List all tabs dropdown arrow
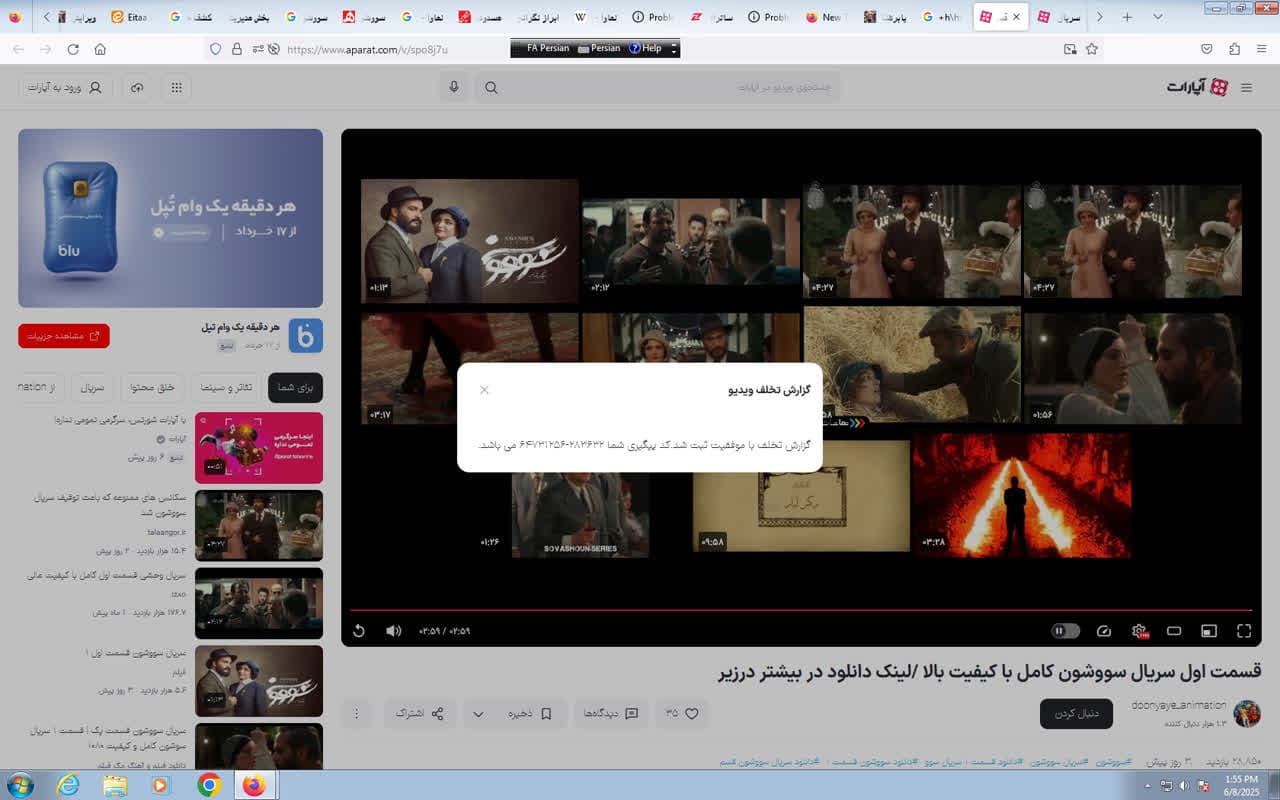This screenshot has height=800, width=1280. click(x=1158, y=17)
